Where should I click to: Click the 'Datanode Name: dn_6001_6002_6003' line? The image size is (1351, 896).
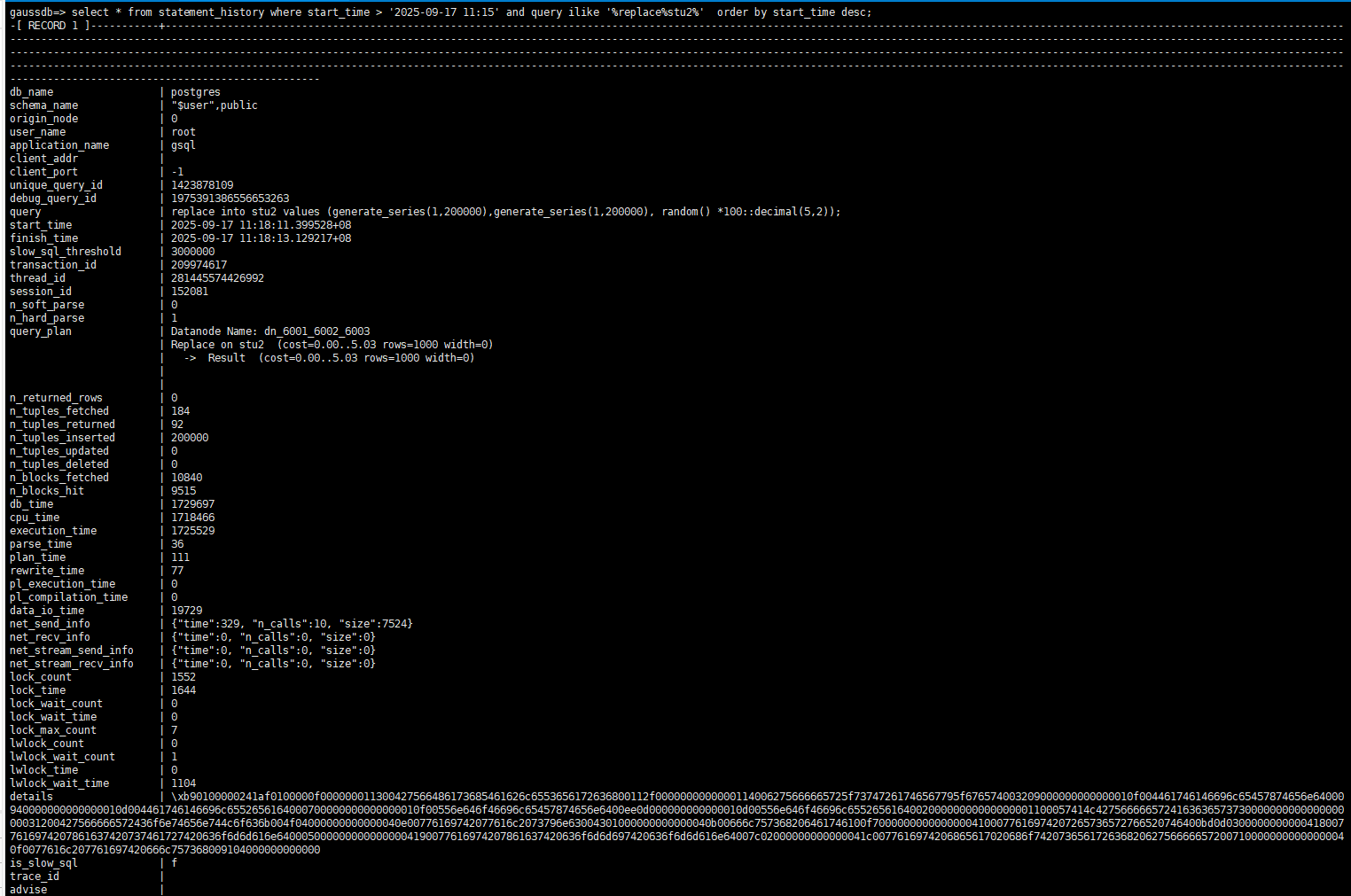coord(270,331)
